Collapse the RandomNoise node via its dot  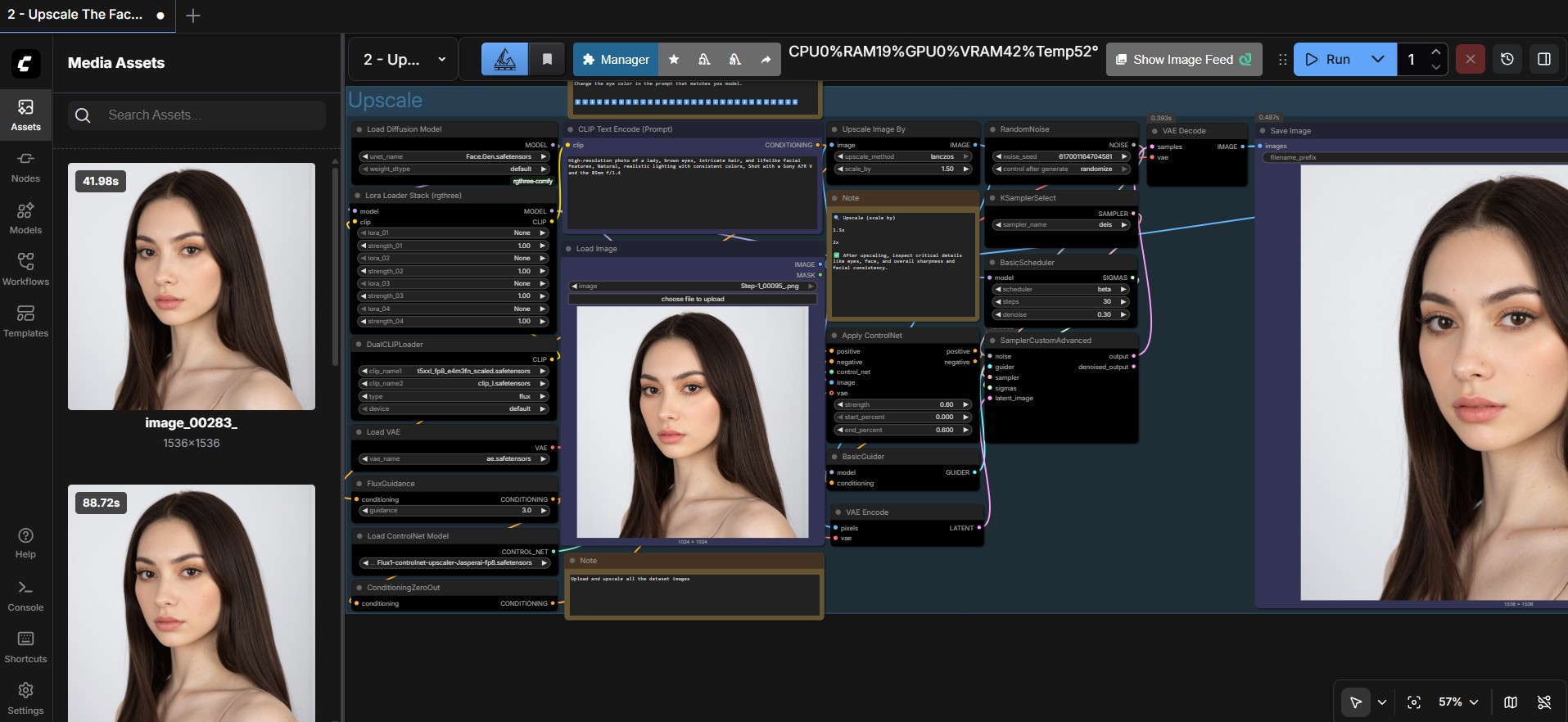[x=992, y=129]
